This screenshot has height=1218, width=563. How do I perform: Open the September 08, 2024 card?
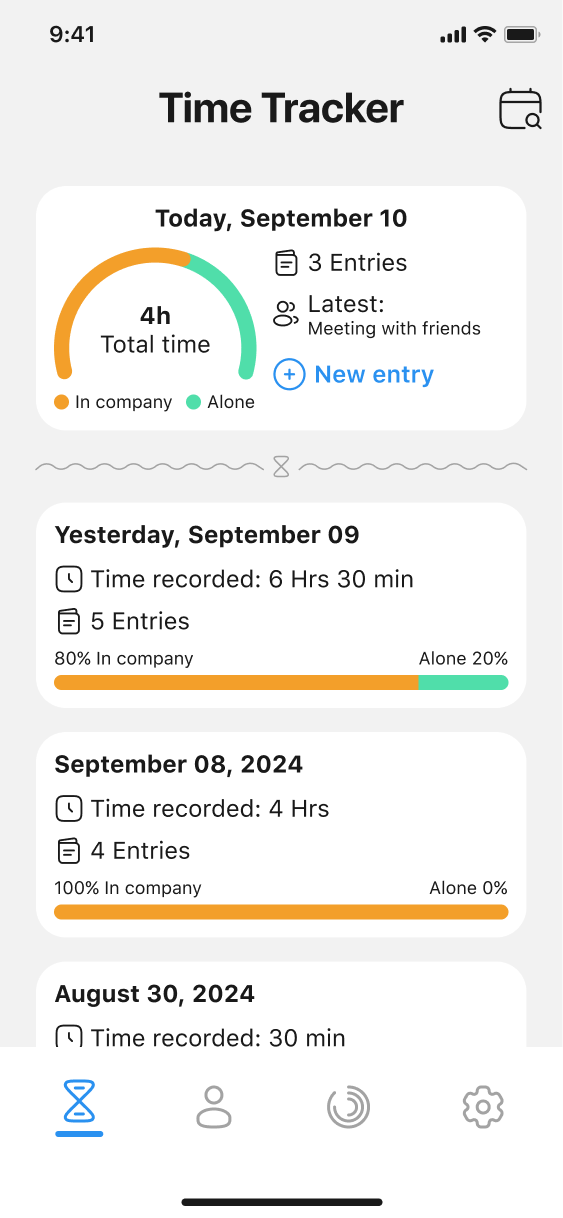(x=281, y=835)
